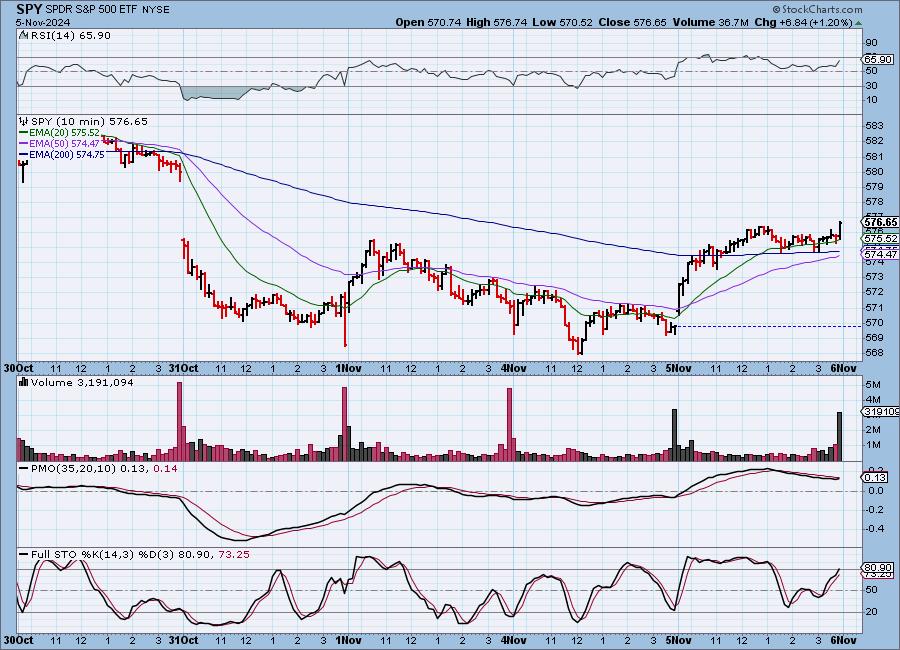The height and width of the screenshot is (650, 900).
Task: Click 1Nov on the price panel time axis
Action: pos(348,368)
